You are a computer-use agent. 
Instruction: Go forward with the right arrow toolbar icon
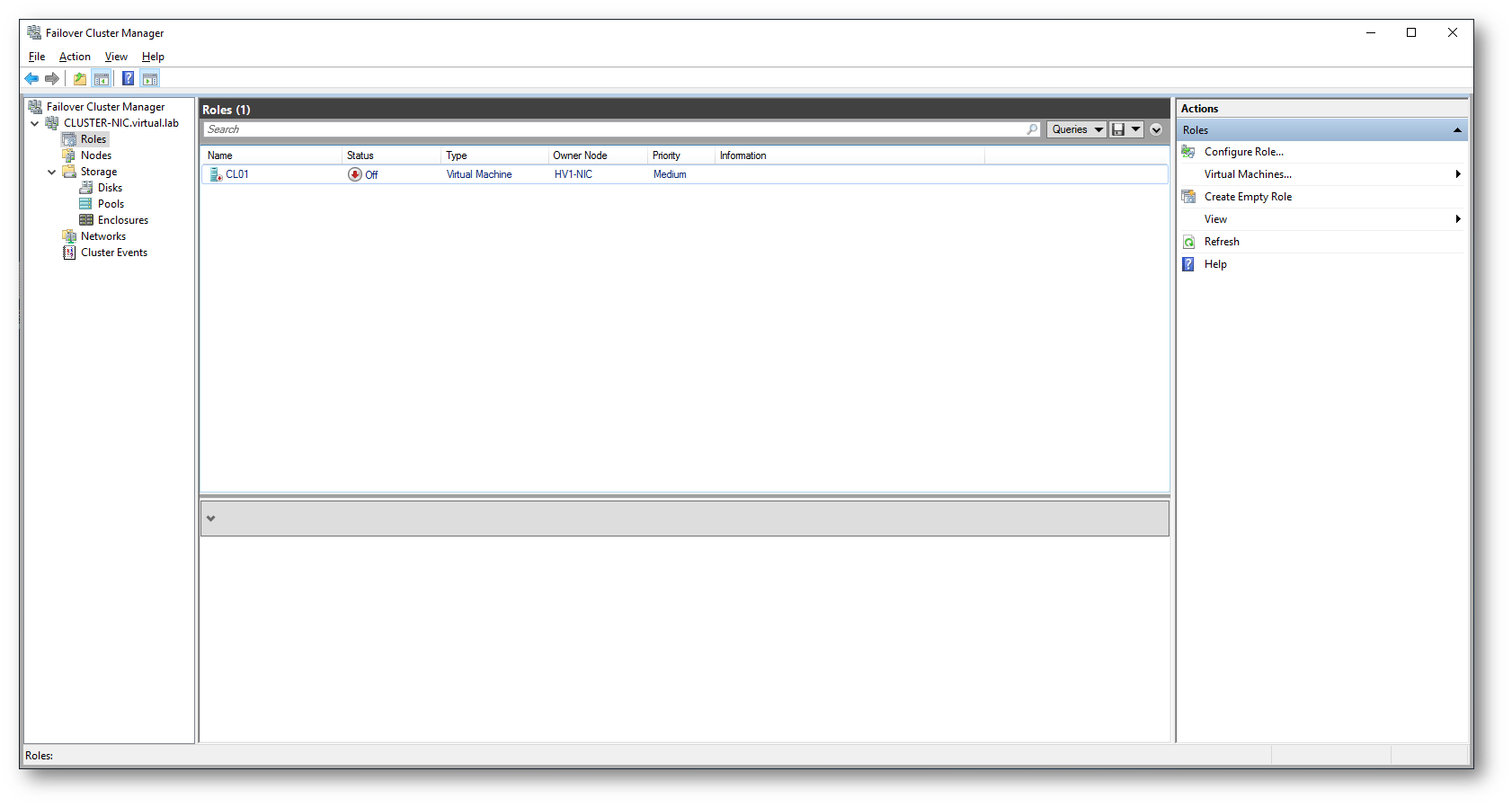(x=52, y=79)
